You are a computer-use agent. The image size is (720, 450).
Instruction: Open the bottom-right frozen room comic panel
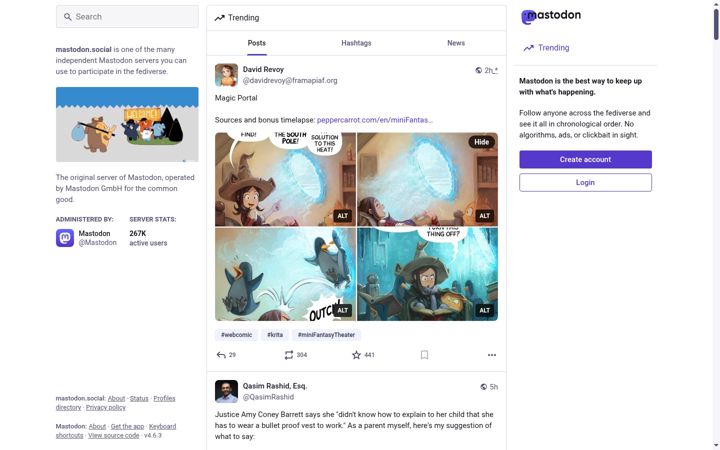click(428, 274)
